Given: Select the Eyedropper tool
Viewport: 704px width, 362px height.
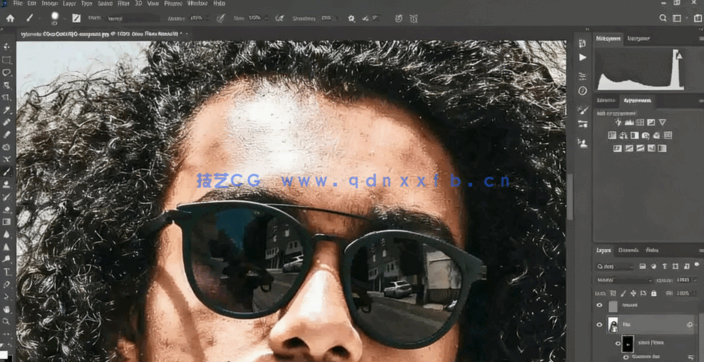Looking at the screenshot, I should coord(7,110).
